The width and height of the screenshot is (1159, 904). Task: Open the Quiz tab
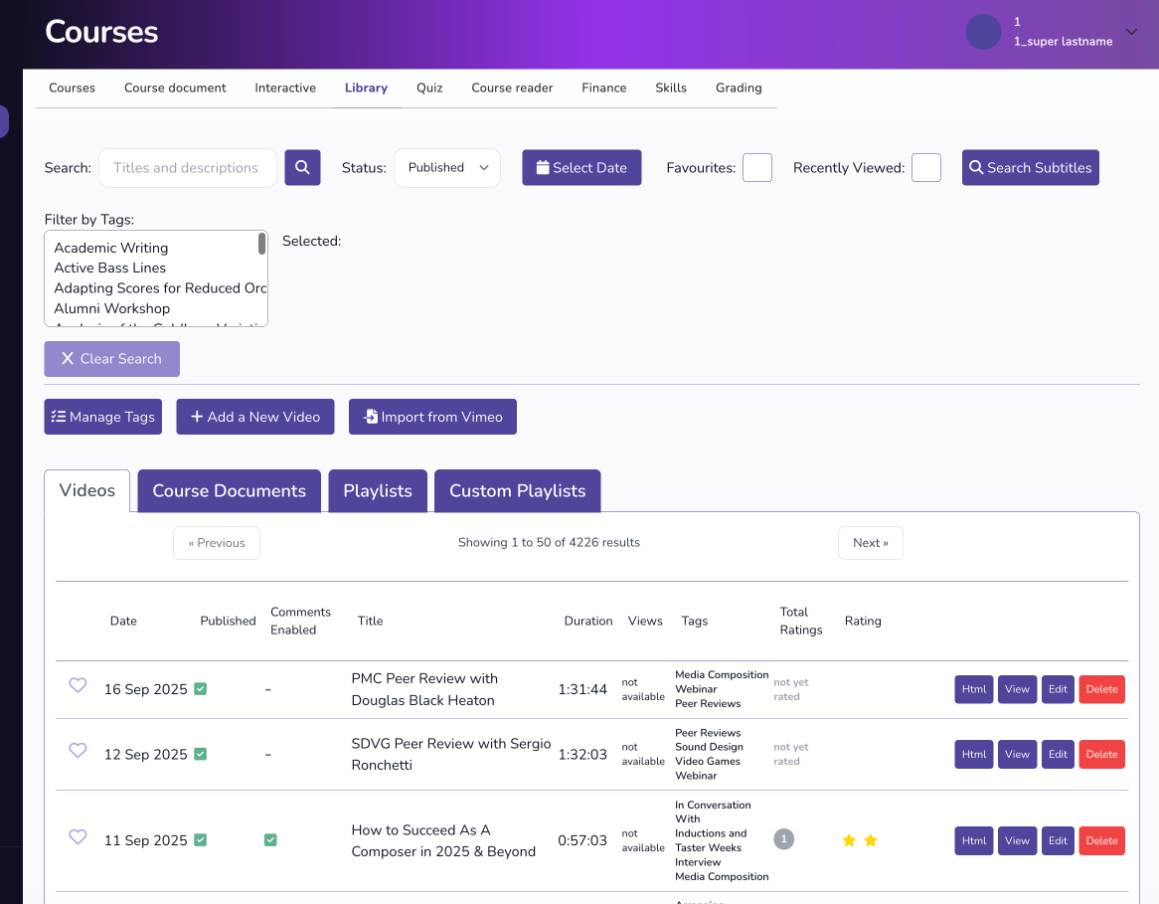coord(429,88)
